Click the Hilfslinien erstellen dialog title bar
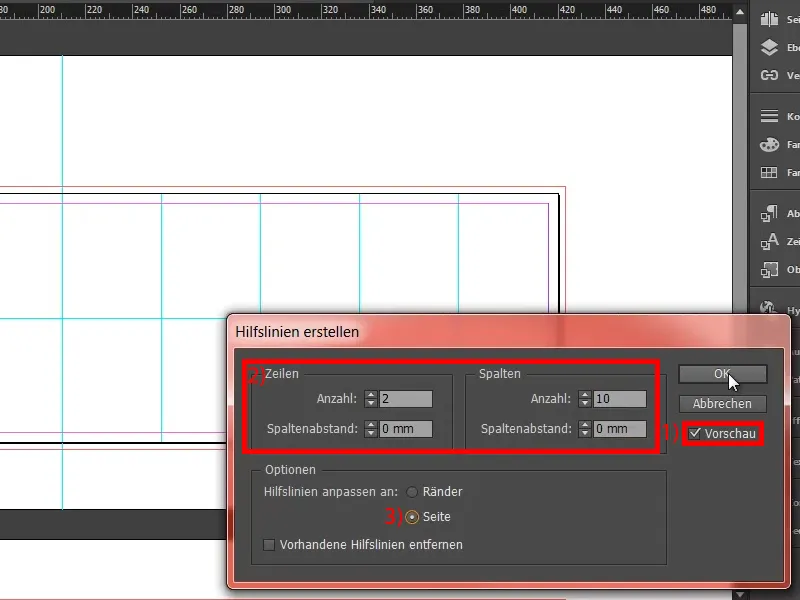800x600 pixels. (508, 332)
